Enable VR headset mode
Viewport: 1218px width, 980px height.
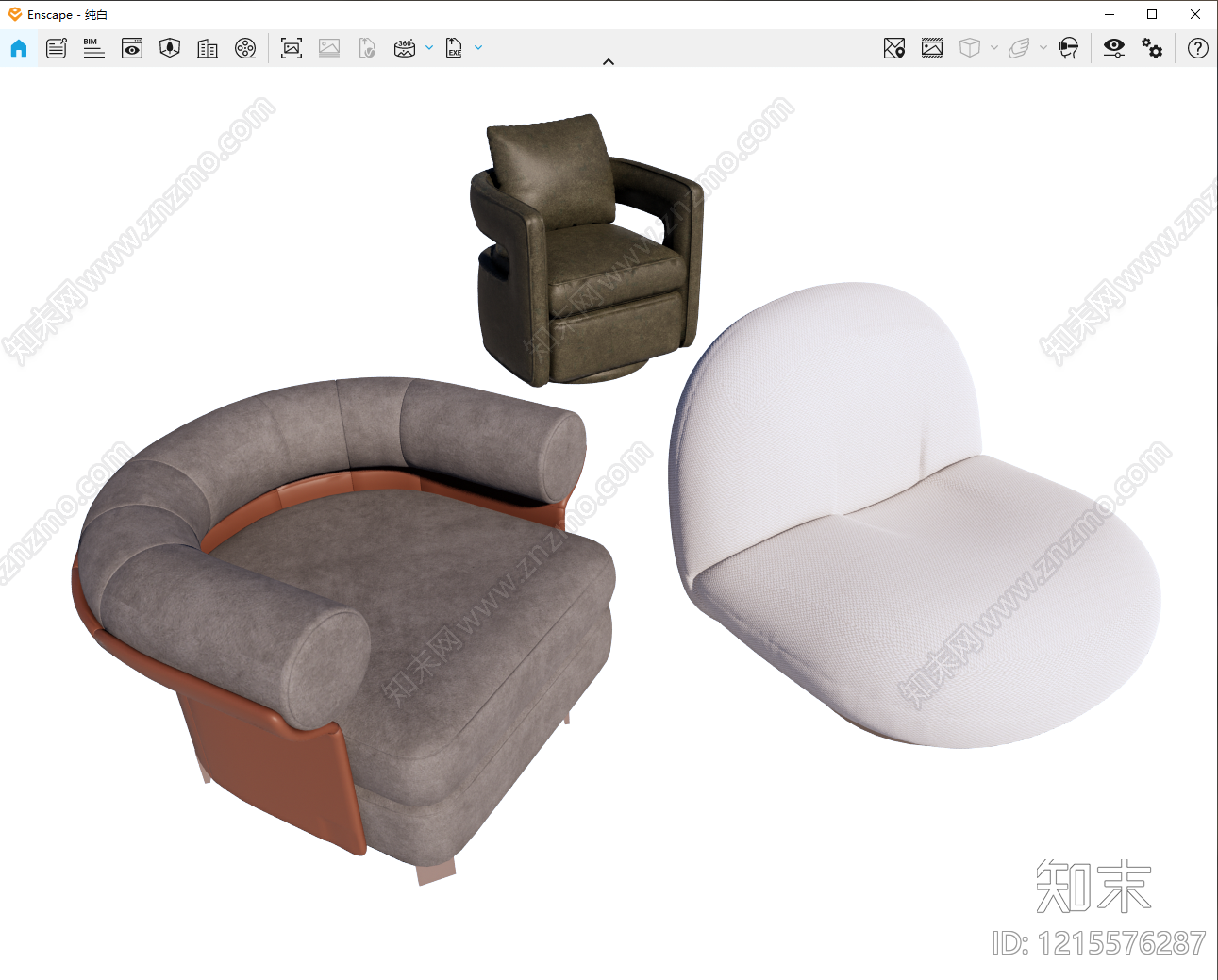(1068, 48)
